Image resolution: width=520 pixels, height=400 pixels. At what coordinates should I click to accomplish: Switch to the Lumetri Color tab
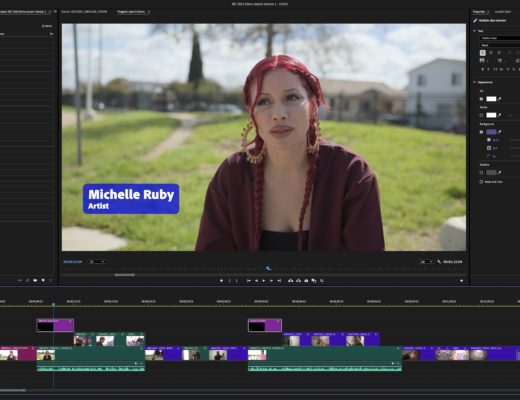point(502,12)
